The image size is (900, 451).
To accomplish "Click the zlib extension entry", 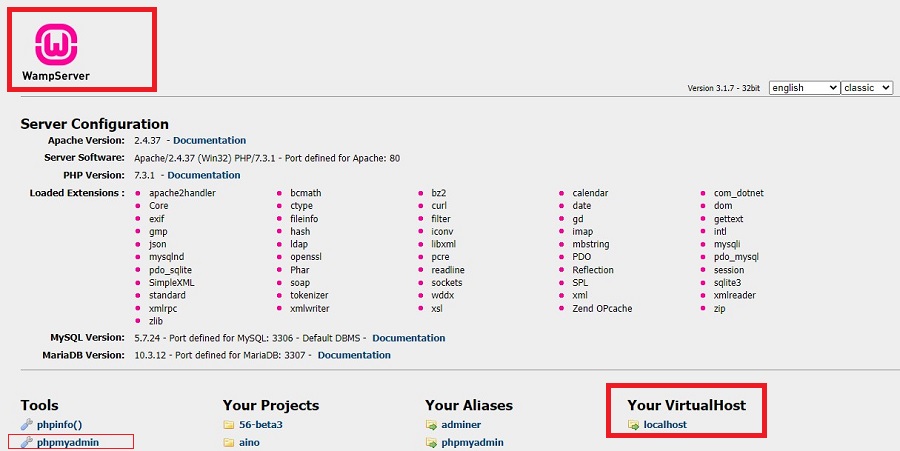I will [x=156, y=321].
